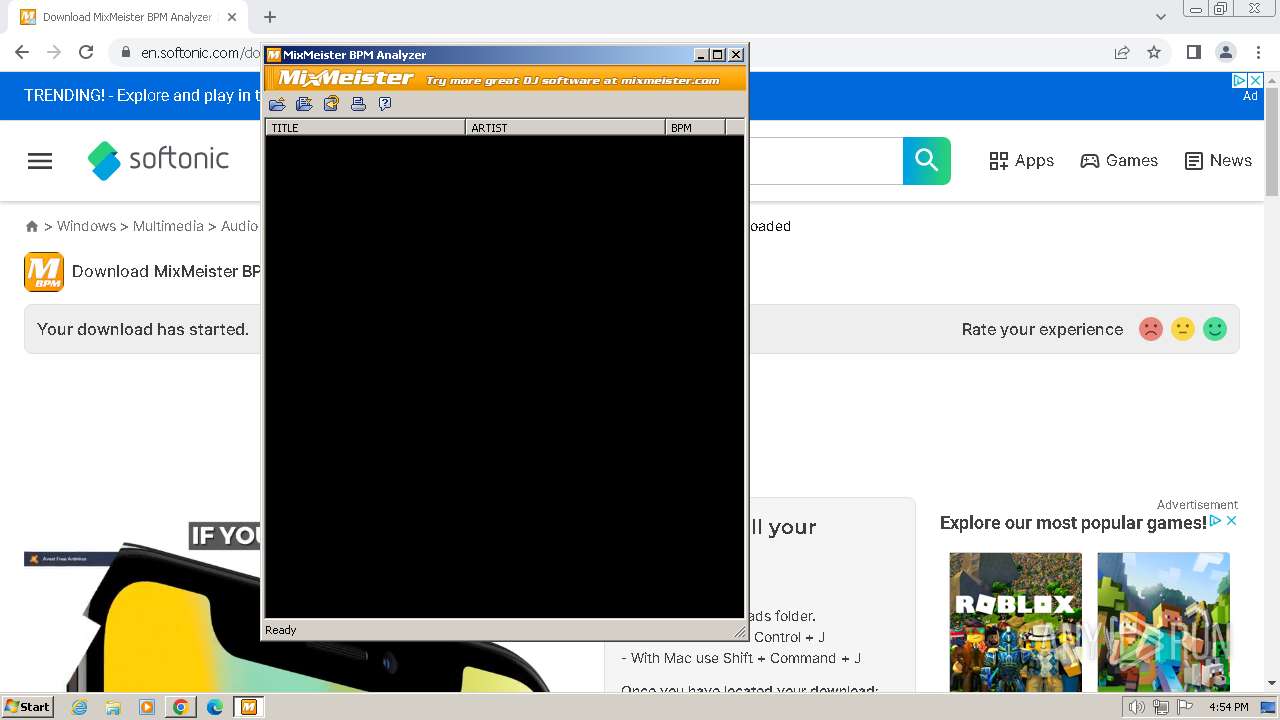This screenshot has height=720, width=1280.
Task: Rate experience with the yellow neutral face
Action: [1183, 329]
